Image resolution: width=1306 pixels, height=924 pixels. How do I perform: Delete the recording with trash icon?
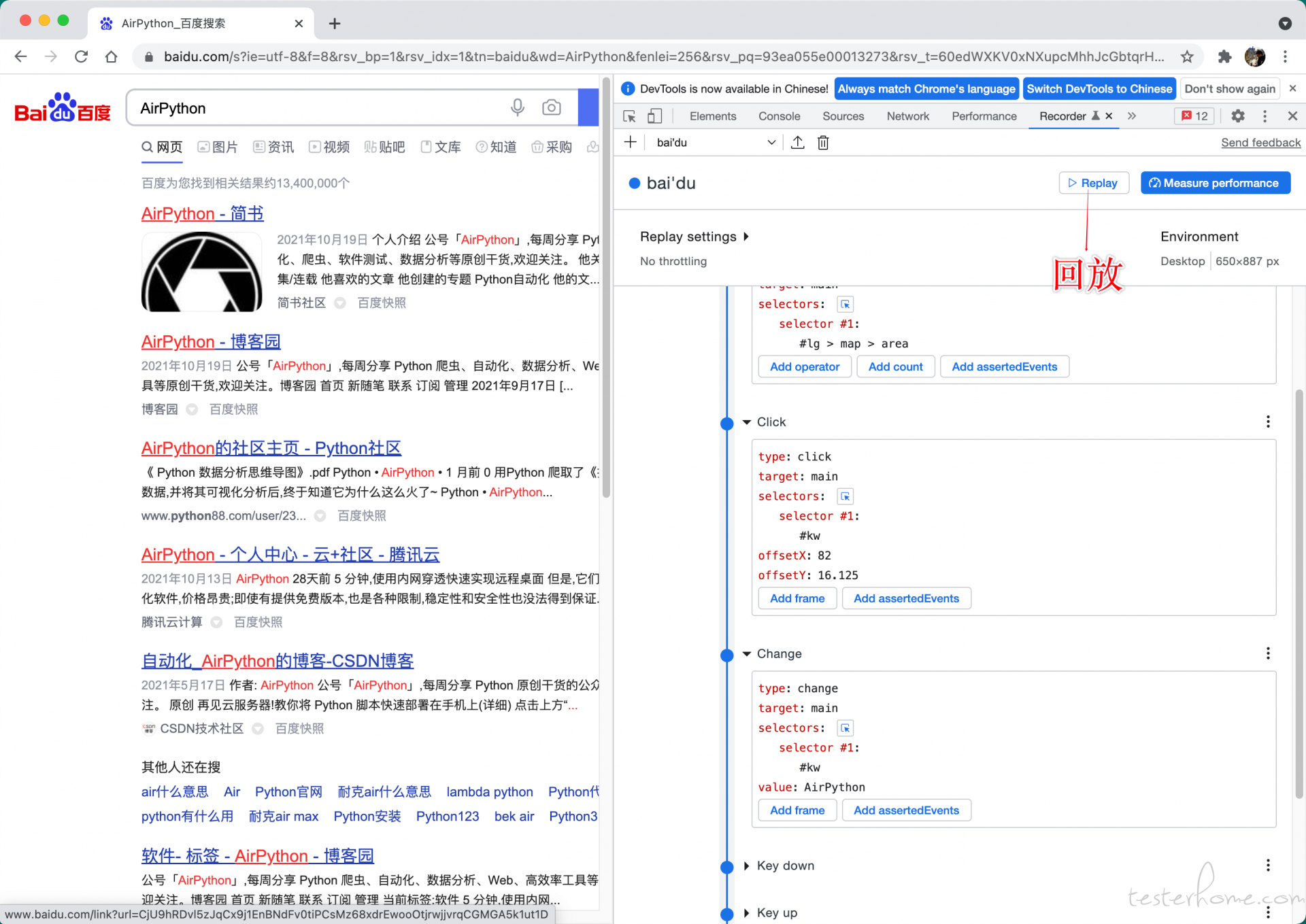click(823, 142)
